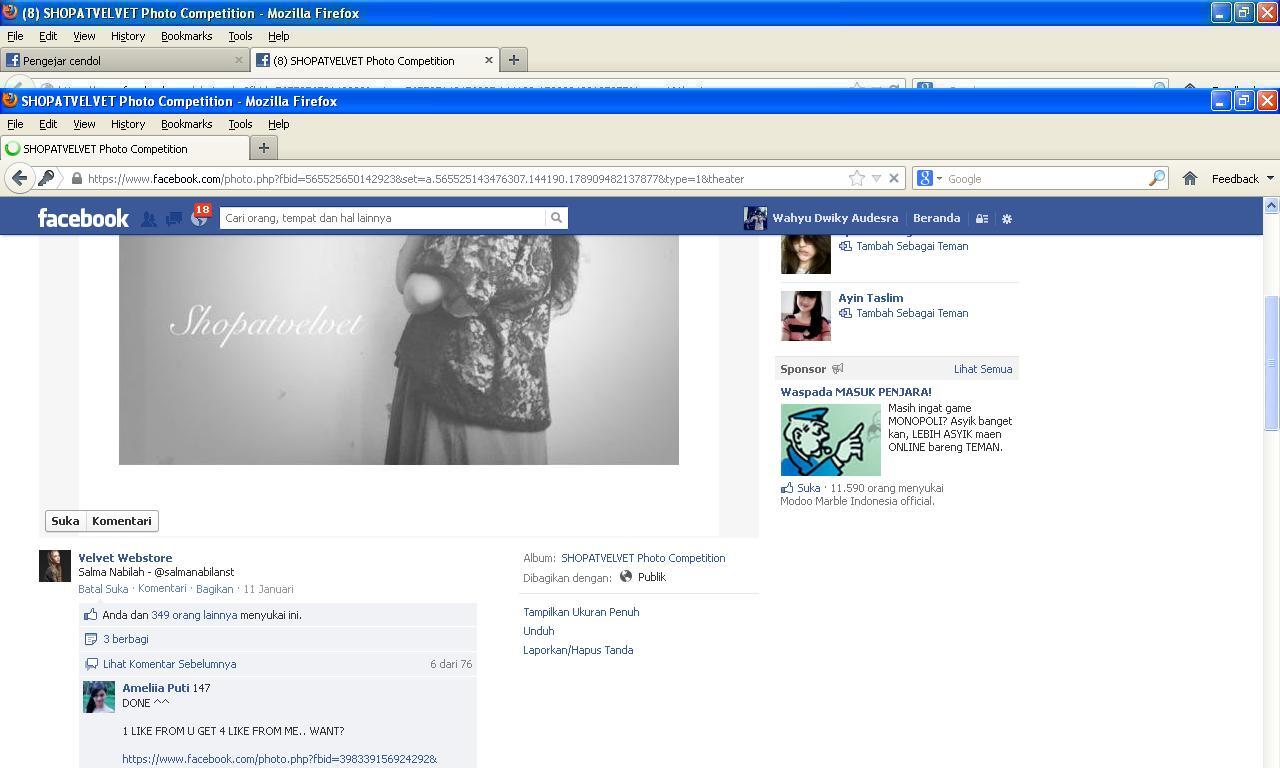The width and height of the screenshot is (1280, 768).
Task: Open notifications globe with 18 badge
Action: click(199, 216)
